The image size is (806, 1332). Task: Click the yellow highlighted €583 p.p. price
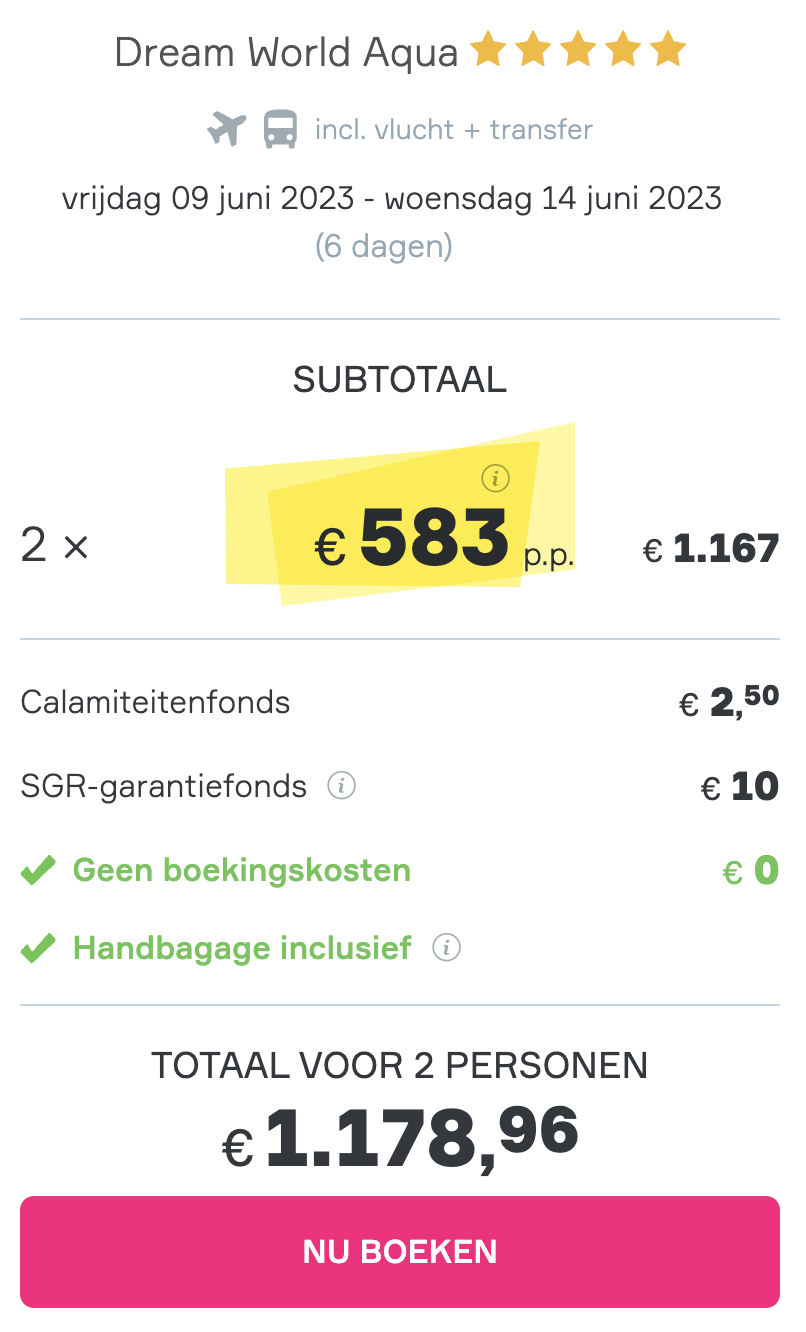[444, 540]
